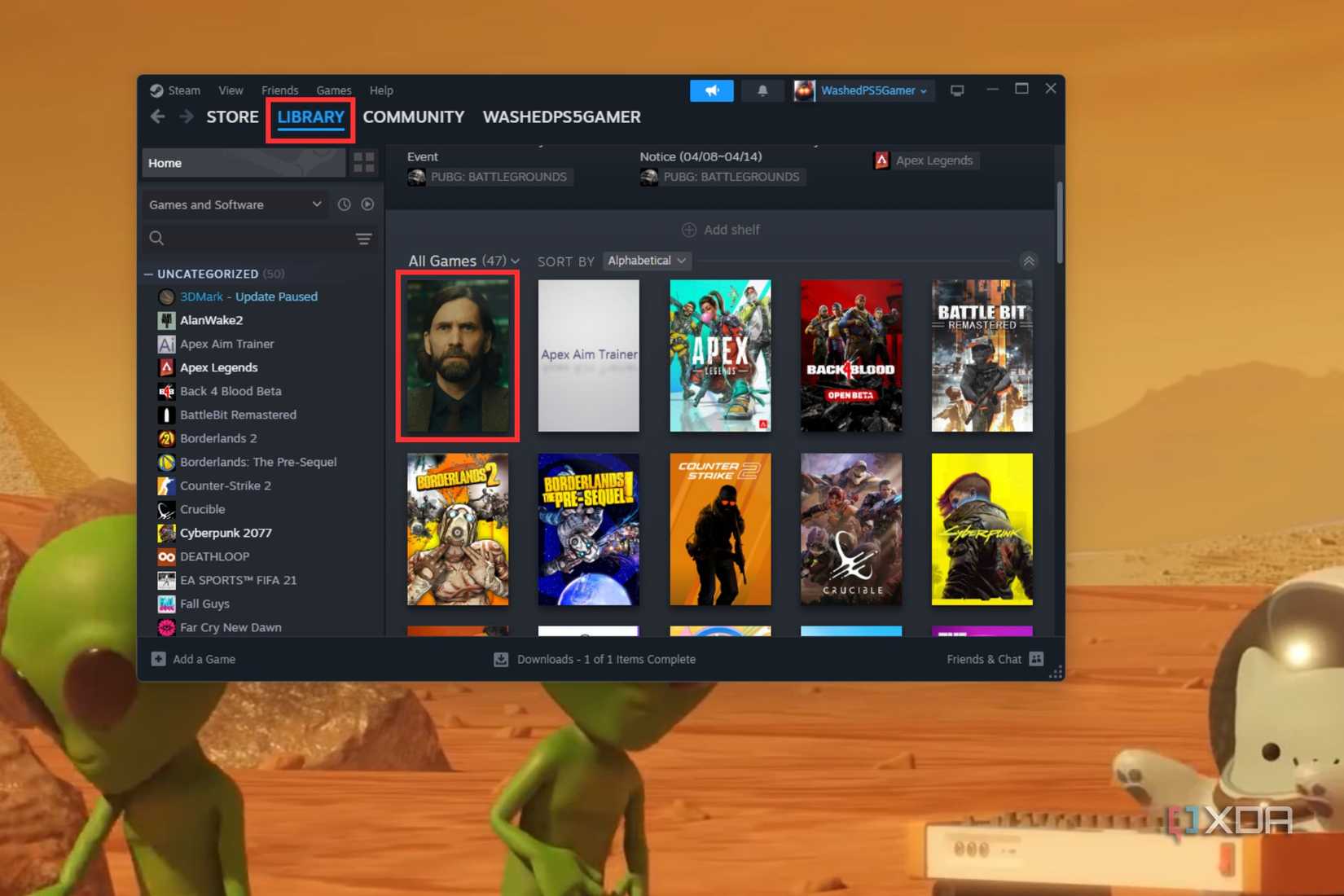Collapse the UNCATEGORIZED category list
The image size is (1344, 896).
pos(148,274)
